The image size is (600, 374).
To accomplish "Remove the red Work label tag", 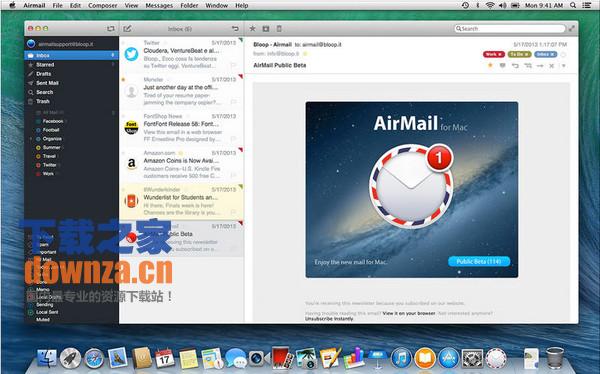I will click(500, 54).
